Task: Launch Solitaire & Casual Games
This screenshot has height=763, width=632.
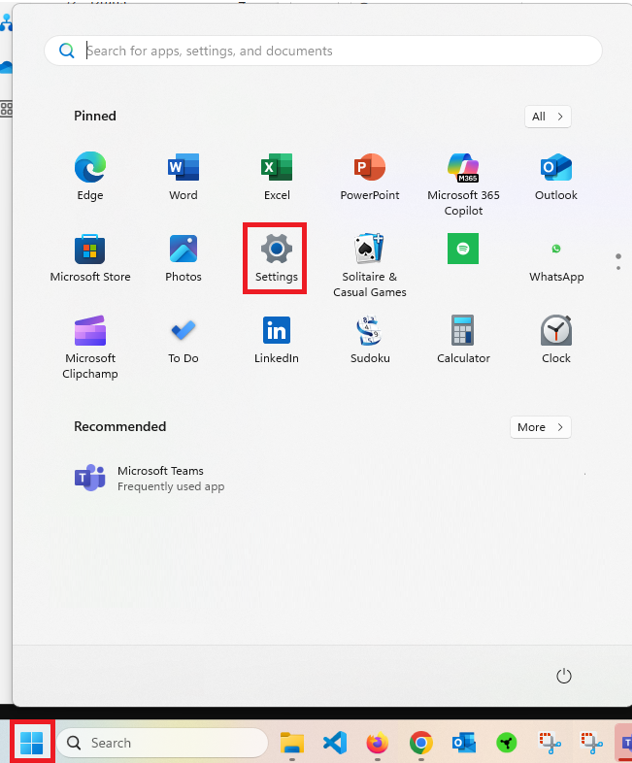Action: click(x=370, y=265)
